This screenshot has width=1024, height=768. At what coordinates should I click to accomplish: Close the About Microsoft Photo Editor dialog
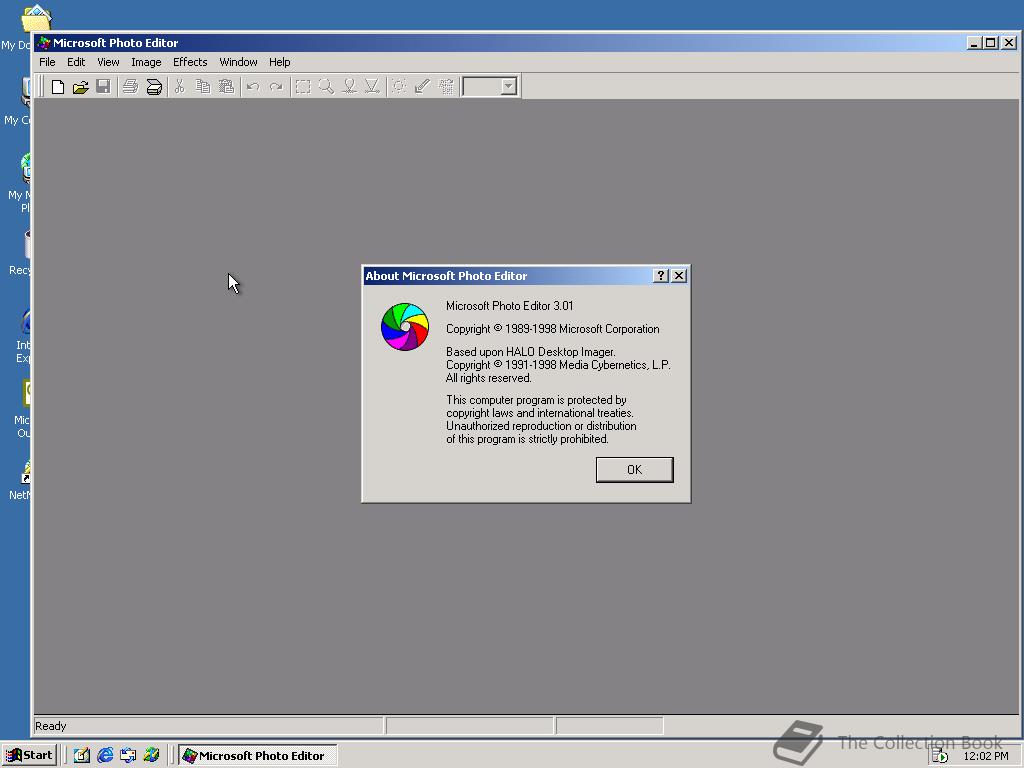(x=679, y=276)
